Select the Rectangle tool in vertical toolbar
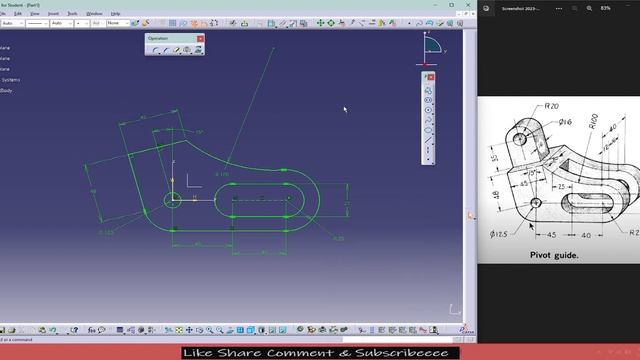 point(428,100)
